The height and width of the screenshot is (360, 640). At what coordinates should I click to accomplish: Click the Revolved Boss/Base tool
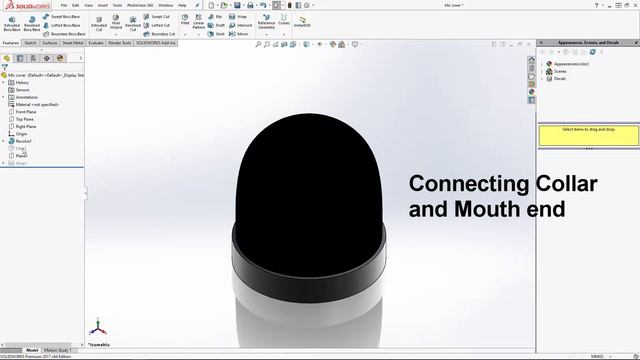pyautogui.click(x=32, y=24)
